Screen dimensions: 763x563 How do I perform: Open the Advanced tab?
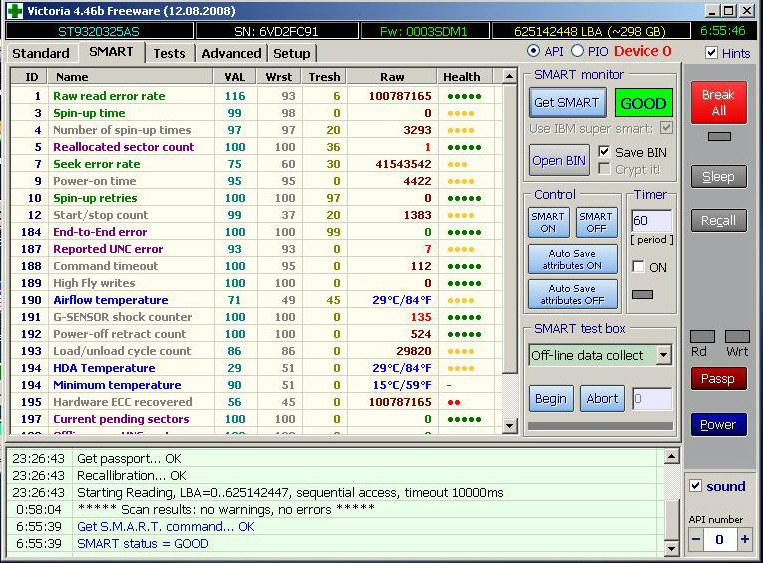coord(231,53)
